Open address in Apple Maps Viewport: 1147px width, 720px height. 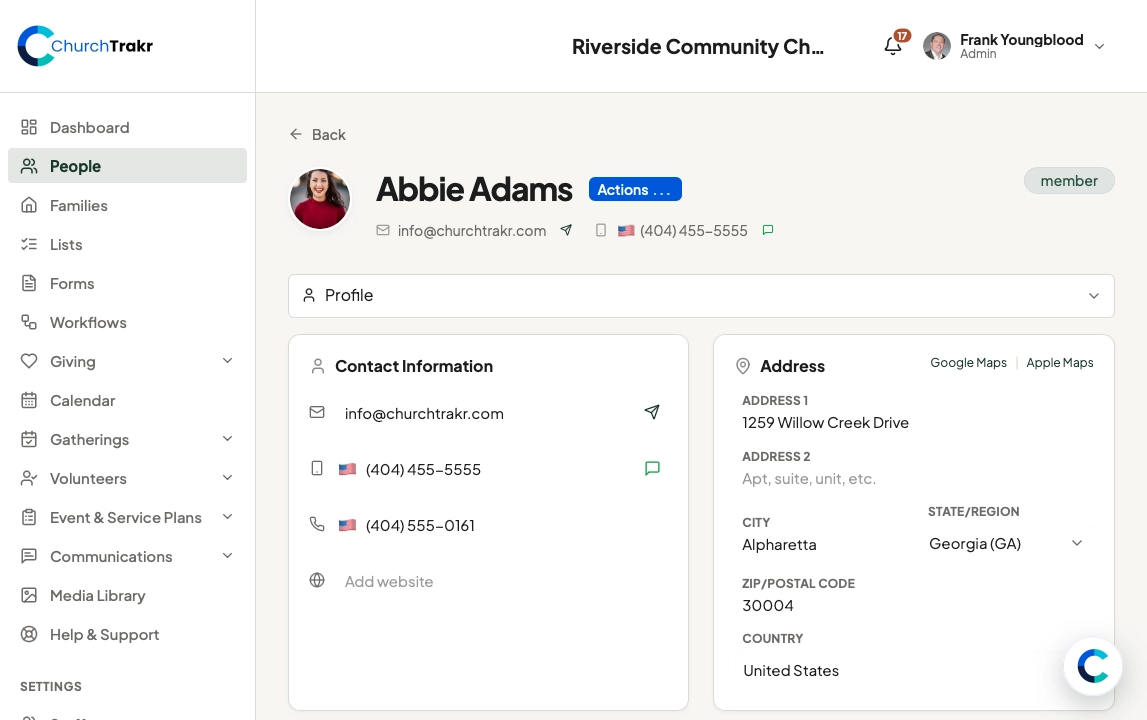(1059, 363)
